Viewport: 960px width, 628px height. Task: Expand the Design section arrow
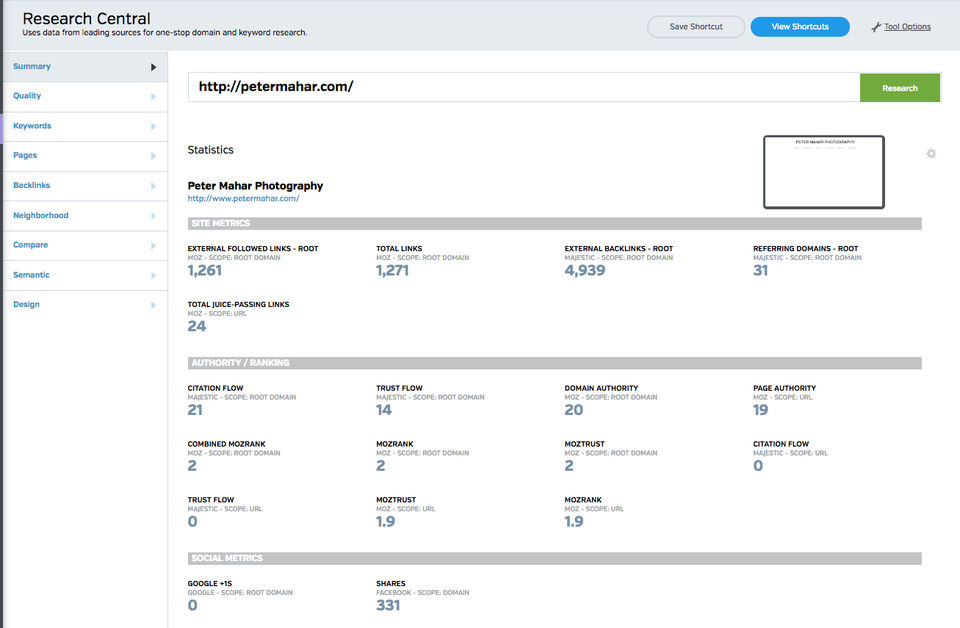point(153,305)
